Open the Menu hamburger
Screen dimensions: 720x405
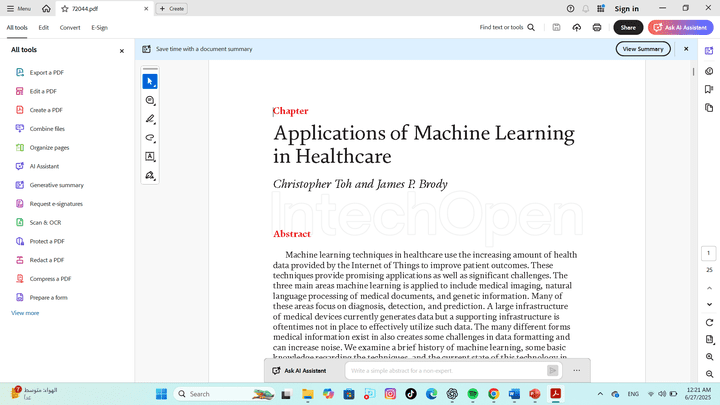19,9
